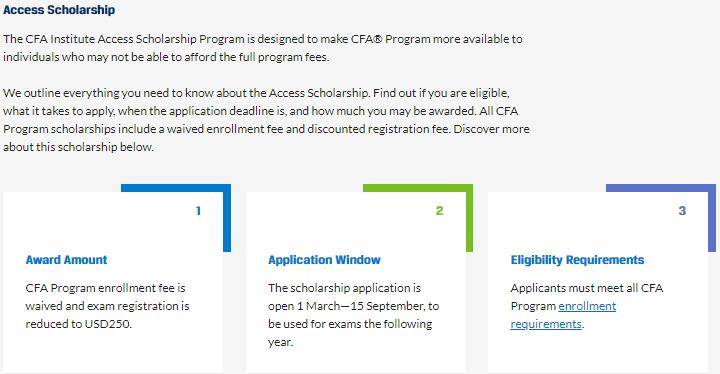Click the Award Amount card body text
The height and width of the screenshot is (374, 720).
(x=107, y=306)
